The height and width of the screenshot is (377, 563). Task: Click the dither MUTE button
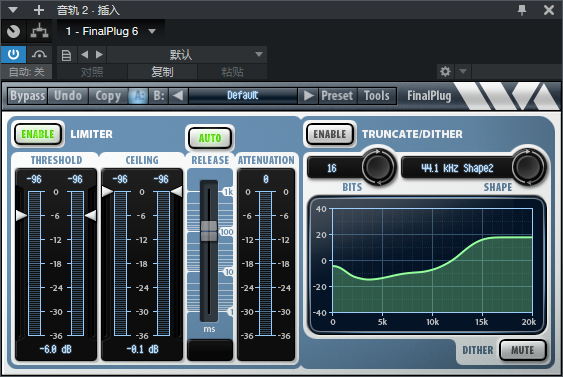(522, 350)
